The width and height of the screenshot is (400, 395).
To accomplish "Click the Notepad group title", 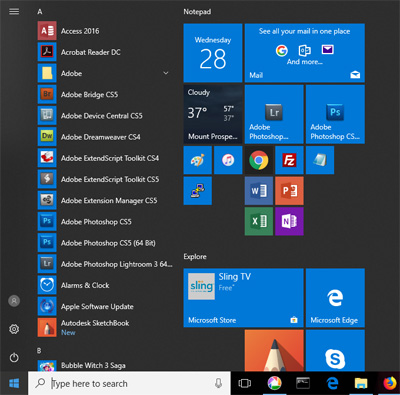I will (197, 12).
